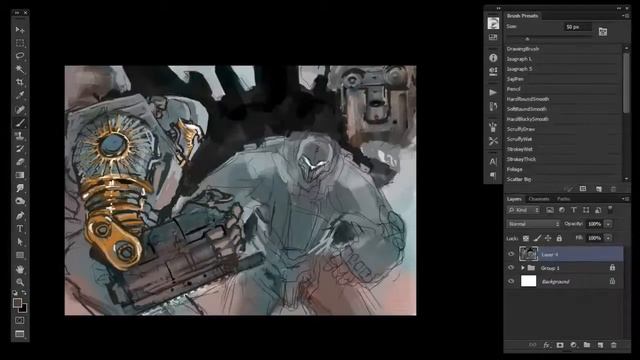The image size is (640, 360).
Task: Select the Healing Brush tool
Action: 20,109
